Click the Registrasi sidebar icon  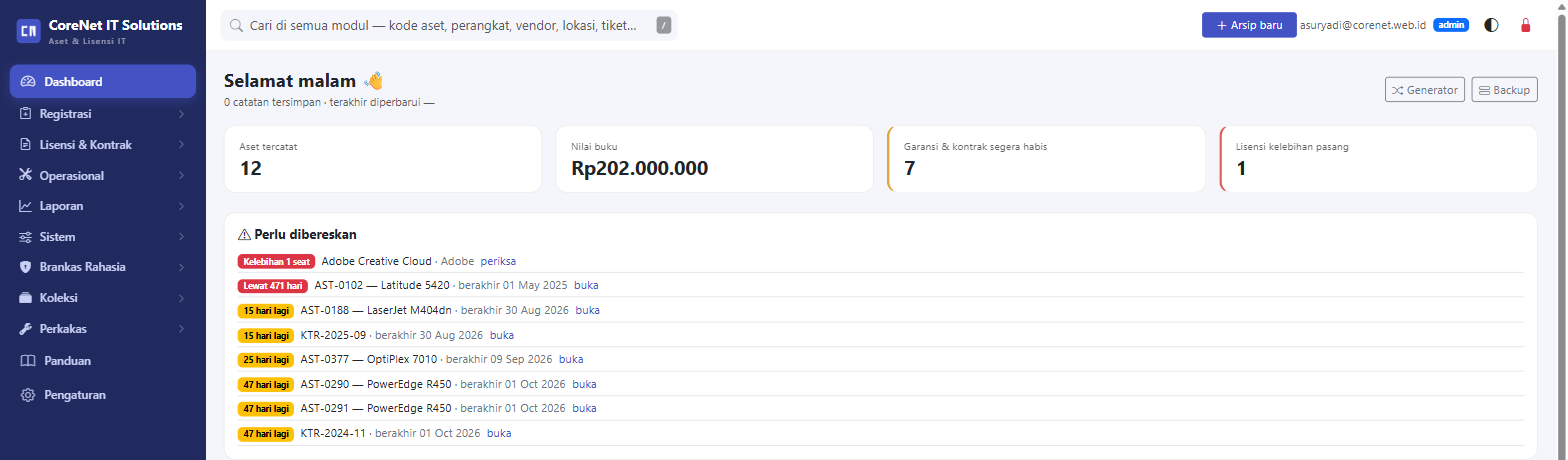pyautogui.click(x=26, y=114)
